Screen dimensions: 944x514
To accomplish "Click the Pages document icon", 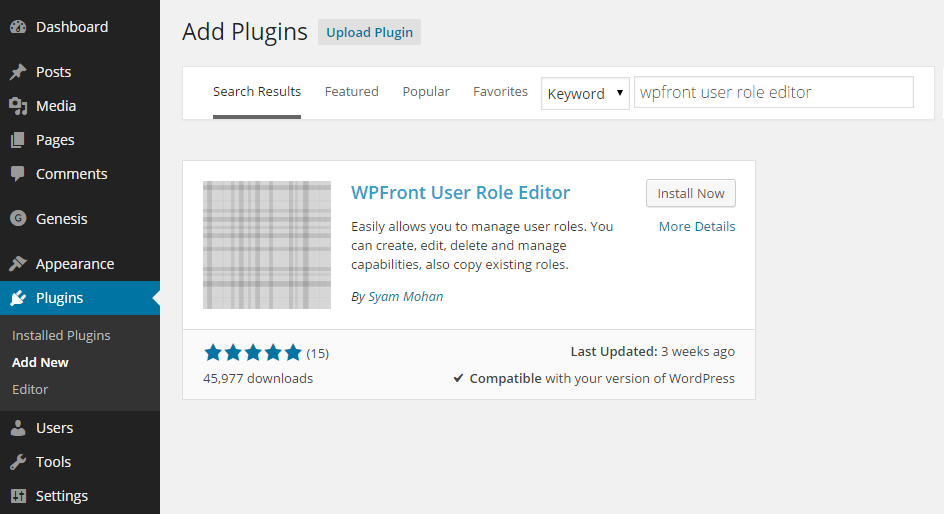I will click(18, 140).
